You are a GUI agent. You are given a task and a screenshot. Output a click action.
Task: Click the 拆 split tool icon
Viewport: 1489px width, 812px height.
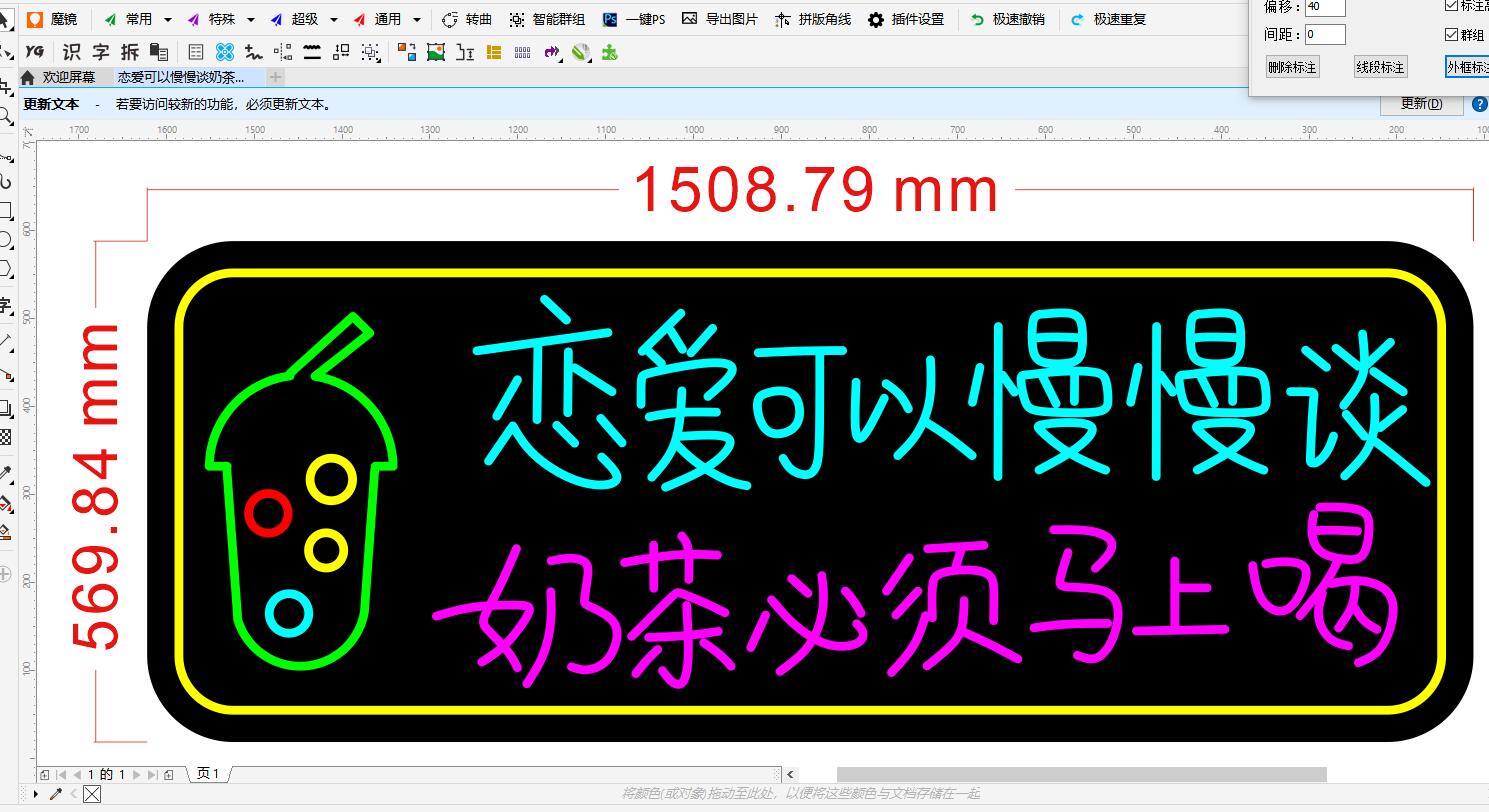tap(130, 52)
